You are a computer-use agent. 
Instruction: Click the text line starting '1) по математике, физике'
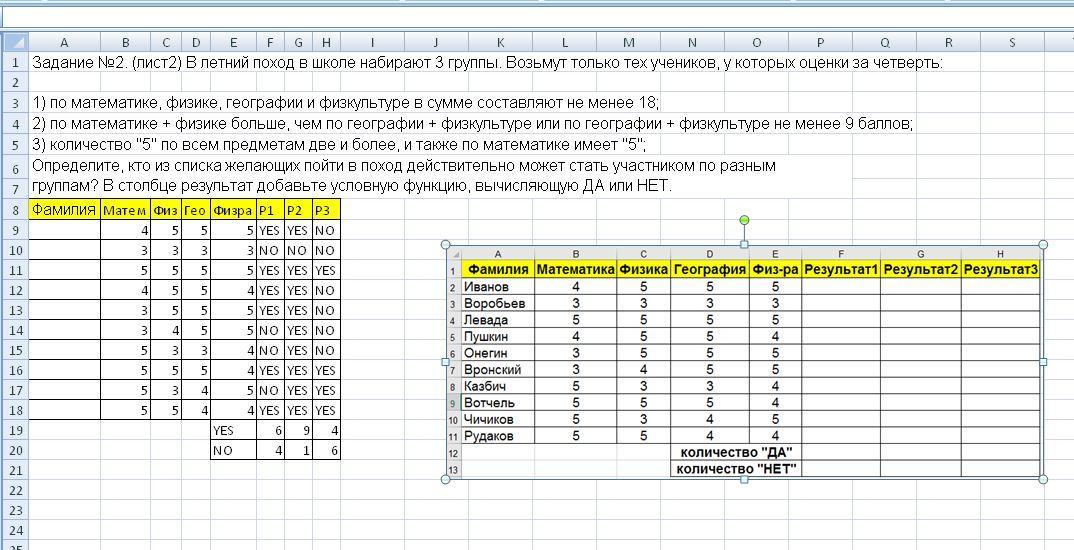click(x=345, y=103)
